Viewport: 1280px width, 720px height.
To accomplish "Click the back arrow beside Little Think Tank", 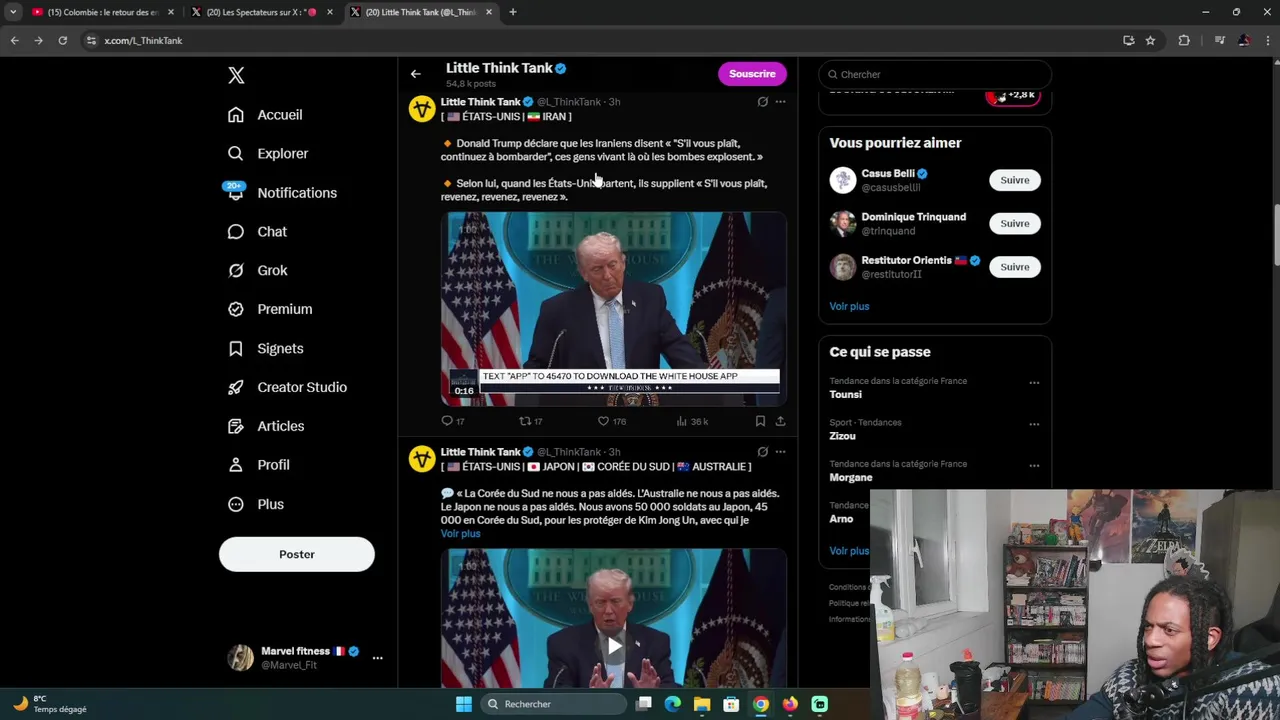I will [416, 74].
